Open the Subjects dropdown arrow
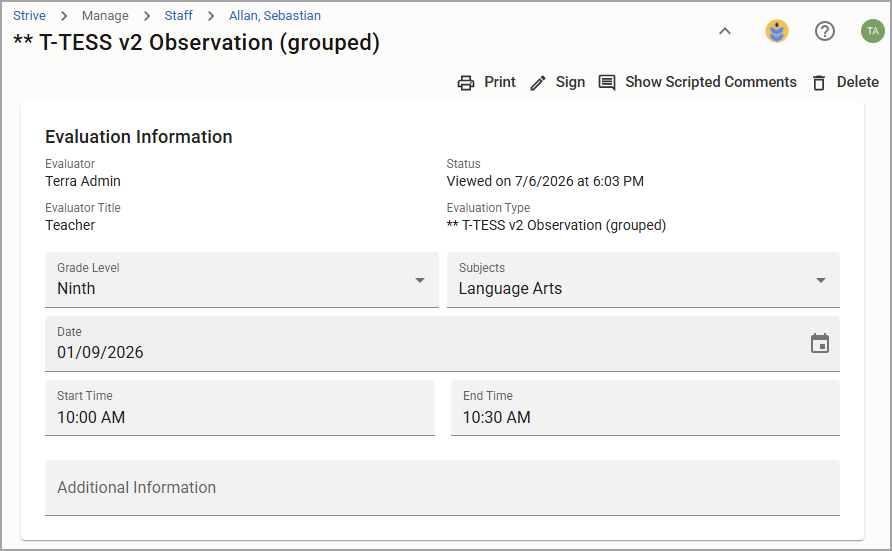This screenshot has width=892, height=551. click(x=820, y=280)
